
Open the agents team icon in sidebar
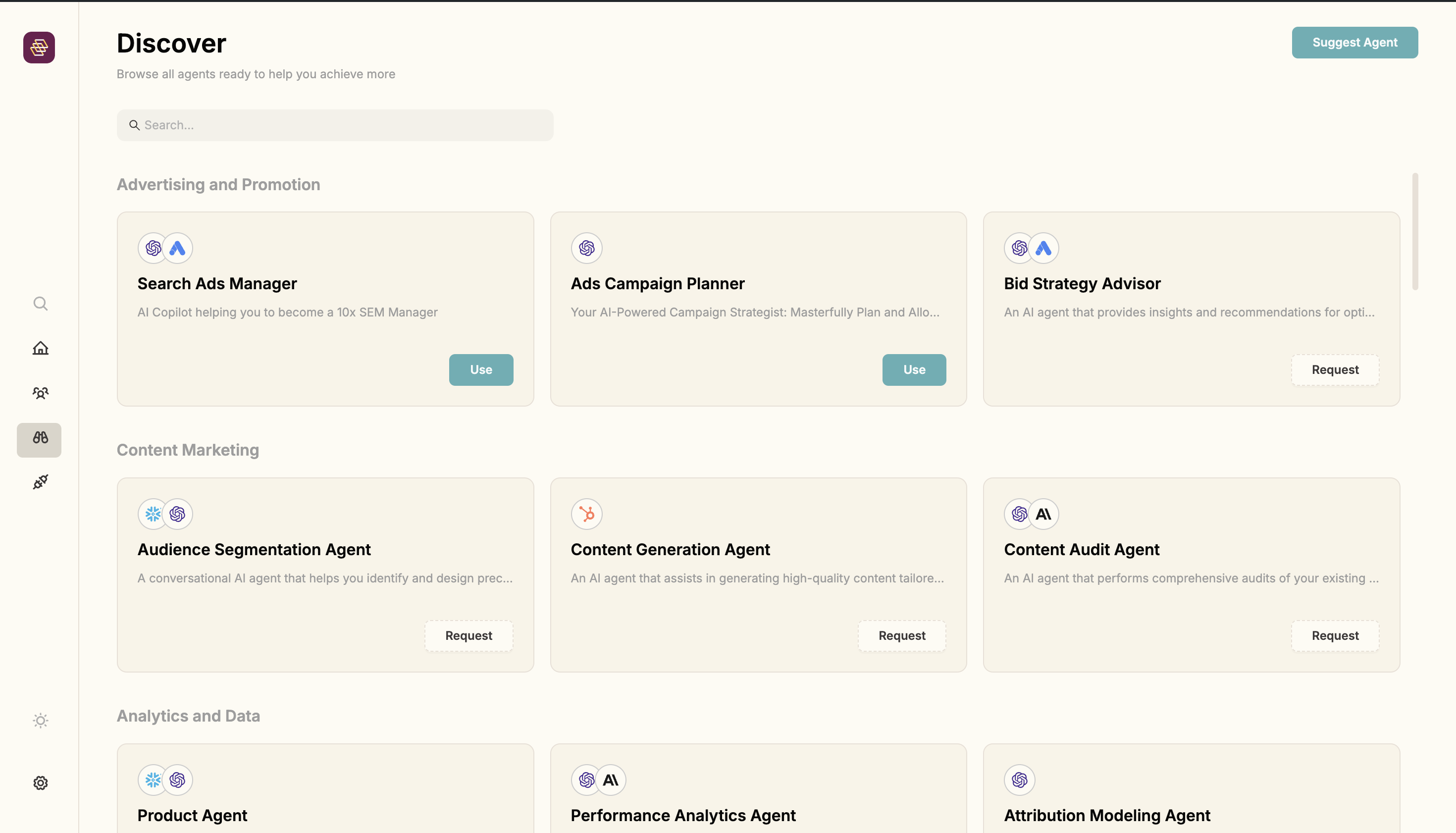pyautogui.click(x=40, y=393)
